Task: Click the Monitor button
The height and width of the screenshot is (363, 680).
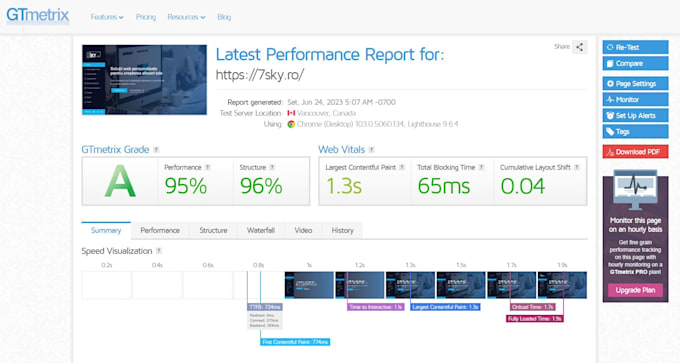Action: click(635, 99)
